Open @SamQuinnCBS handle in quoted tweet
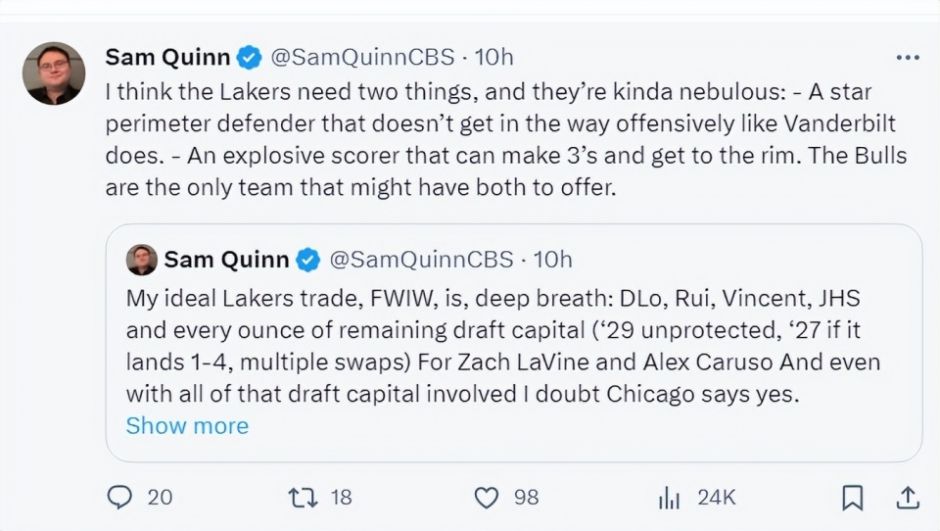This screenshot has width=940, height=531. 421,260
